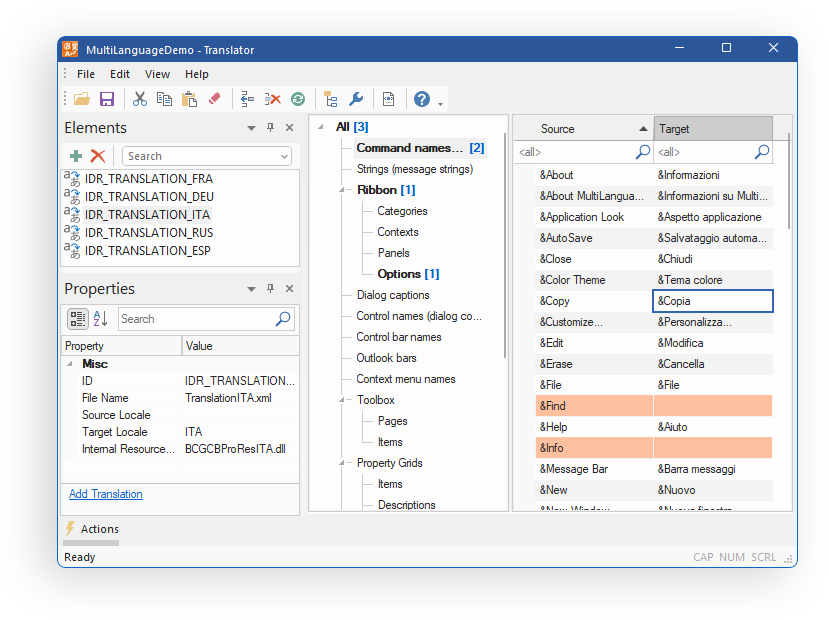Image resolution: width=829 pixels, height=620 pixels.
Task: Select the Cut tool in the toolbar
Action: pos(140,98)
